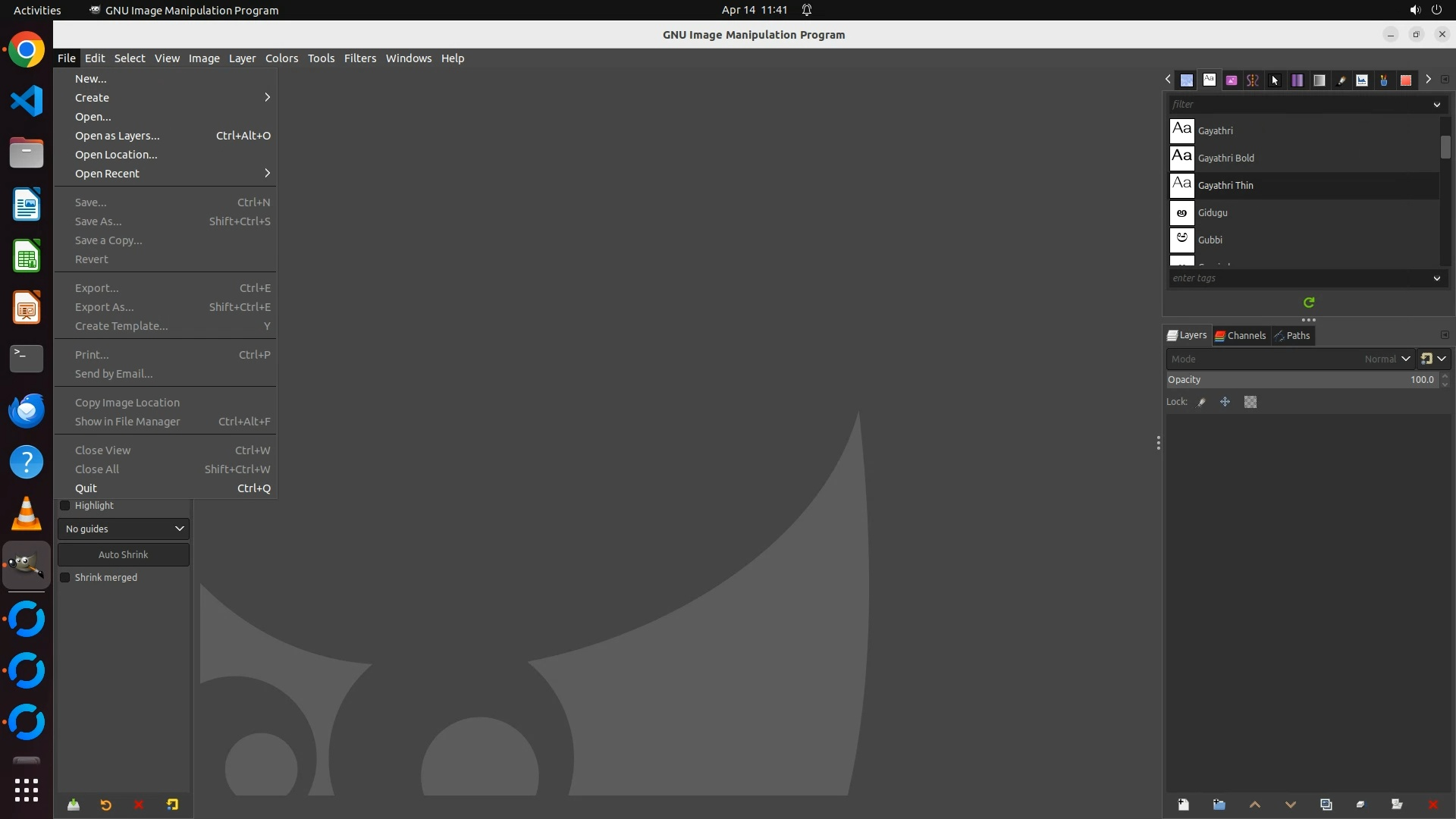The height and width of the screenshot is (819, 1456).
Task: Click the Histogram dock tab icon
Action: point(1362,80)
